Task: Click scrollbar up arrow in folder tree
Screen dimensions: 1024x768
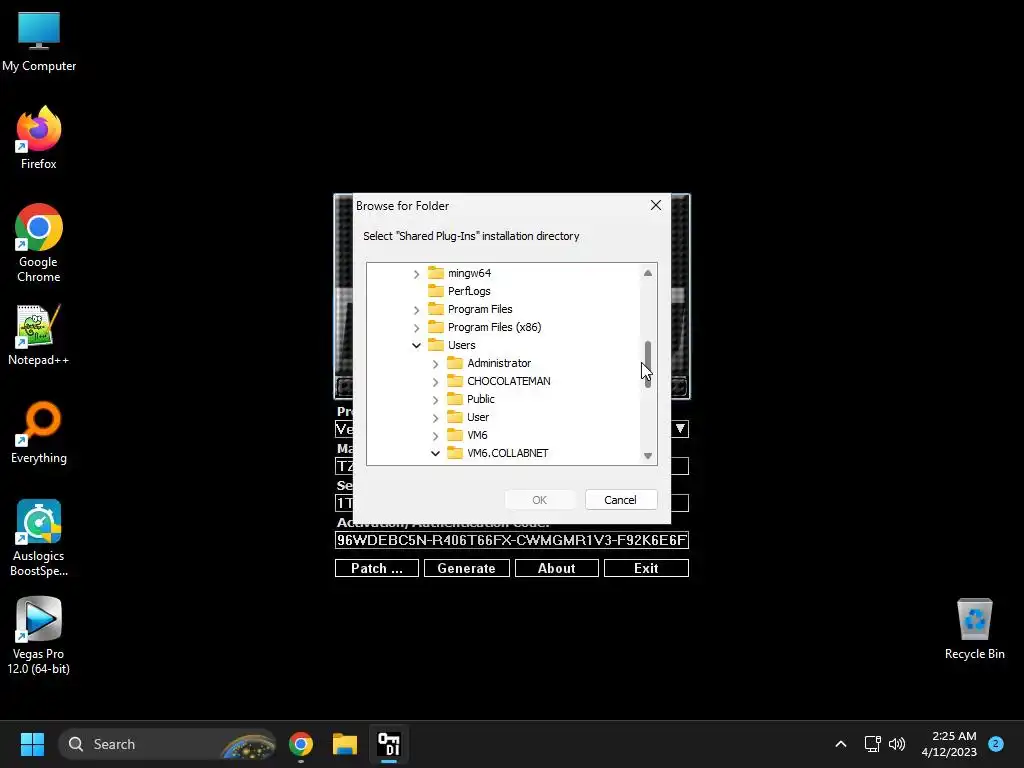Action: click(648, 273)
